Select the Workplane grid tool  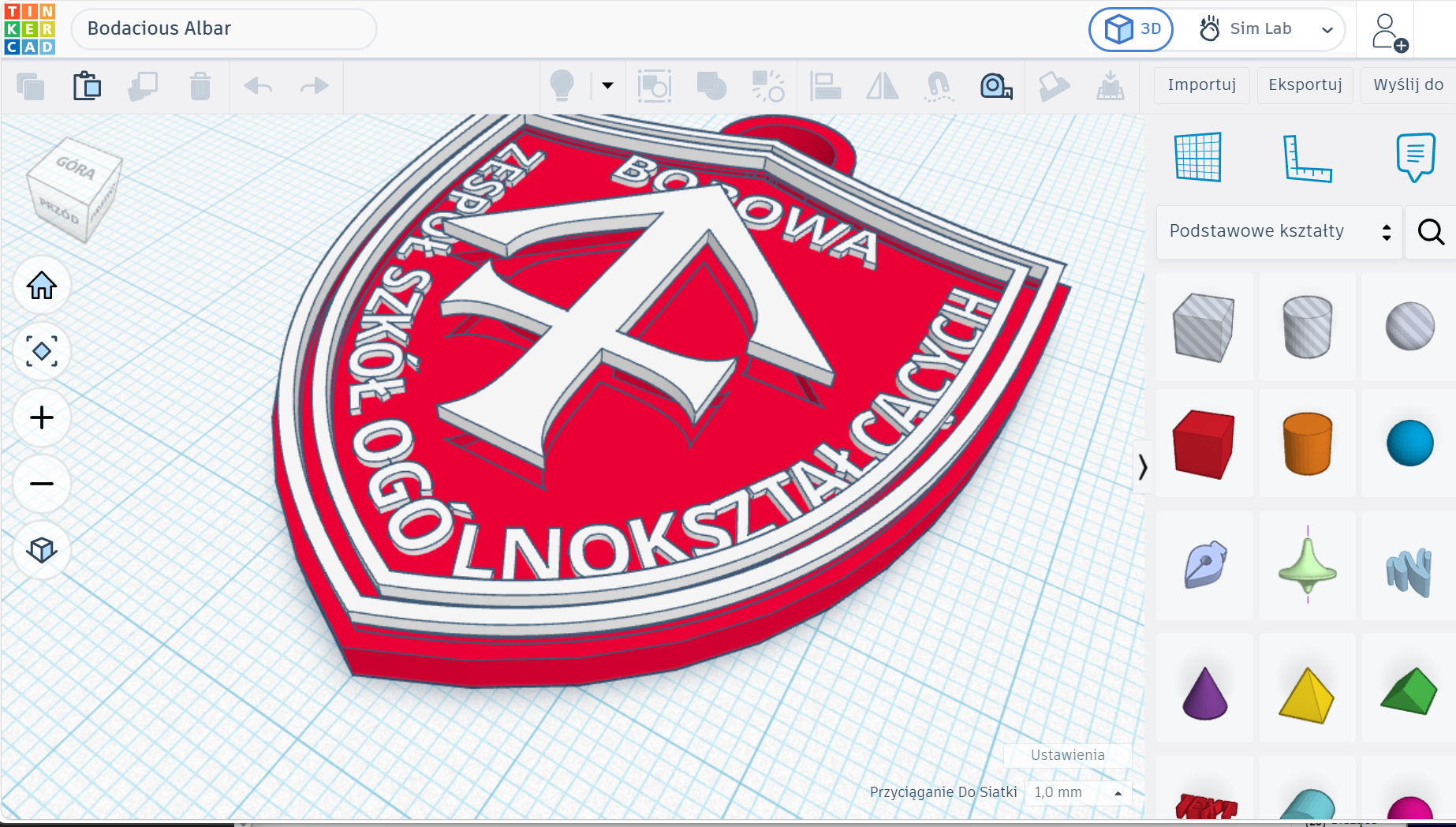pos(1198,157)
